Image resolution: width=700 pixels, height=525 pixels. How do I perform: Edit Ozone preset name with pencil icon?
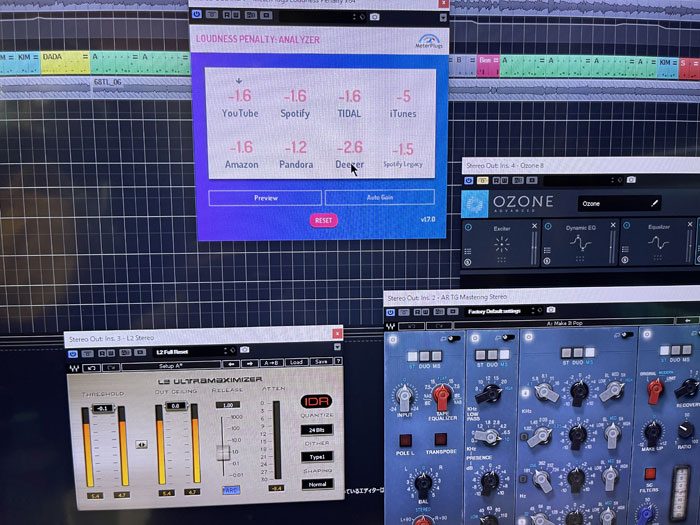coord(654,203)
